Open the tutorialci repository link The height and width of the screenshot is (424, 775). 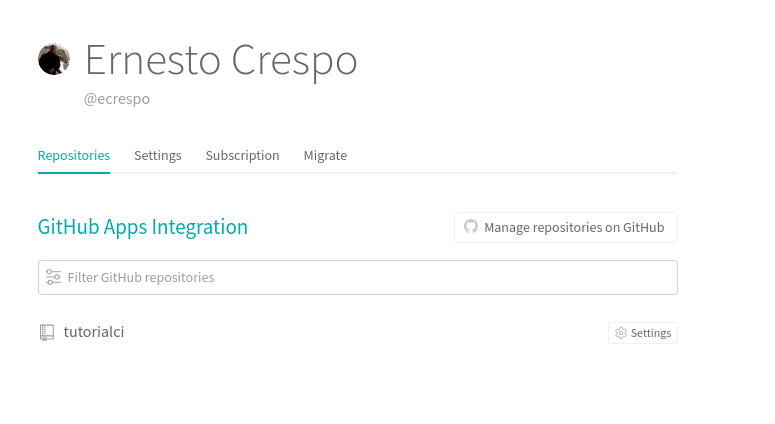94,332
